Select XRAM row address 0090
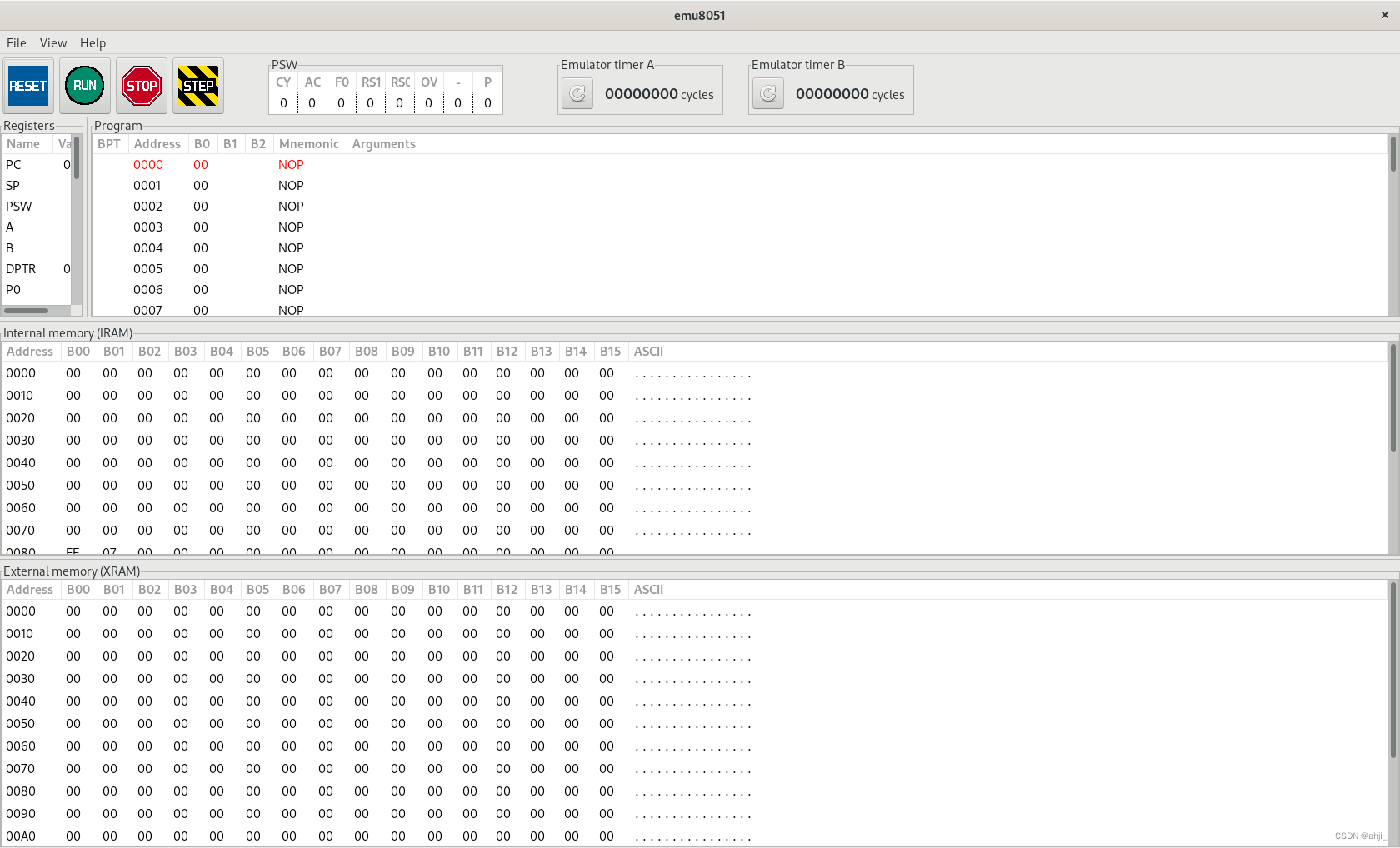Image resolution: width=1400 pixels, height=848 pixels. tap(694, 814)
